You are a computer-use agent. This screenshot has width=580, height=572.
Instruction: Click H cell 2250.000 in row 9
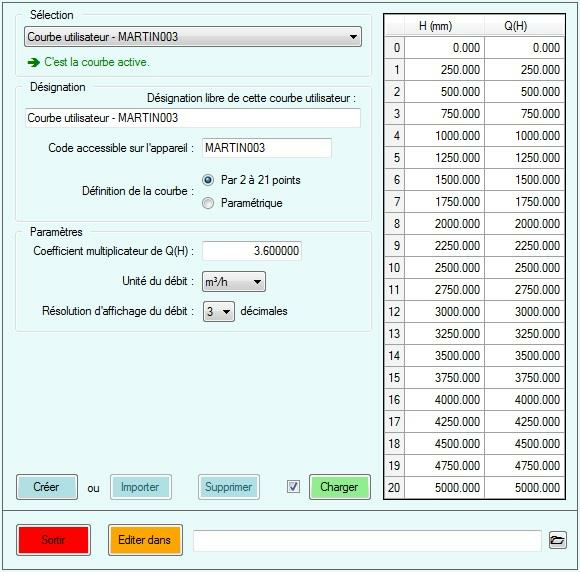click(x=445, y=246)
